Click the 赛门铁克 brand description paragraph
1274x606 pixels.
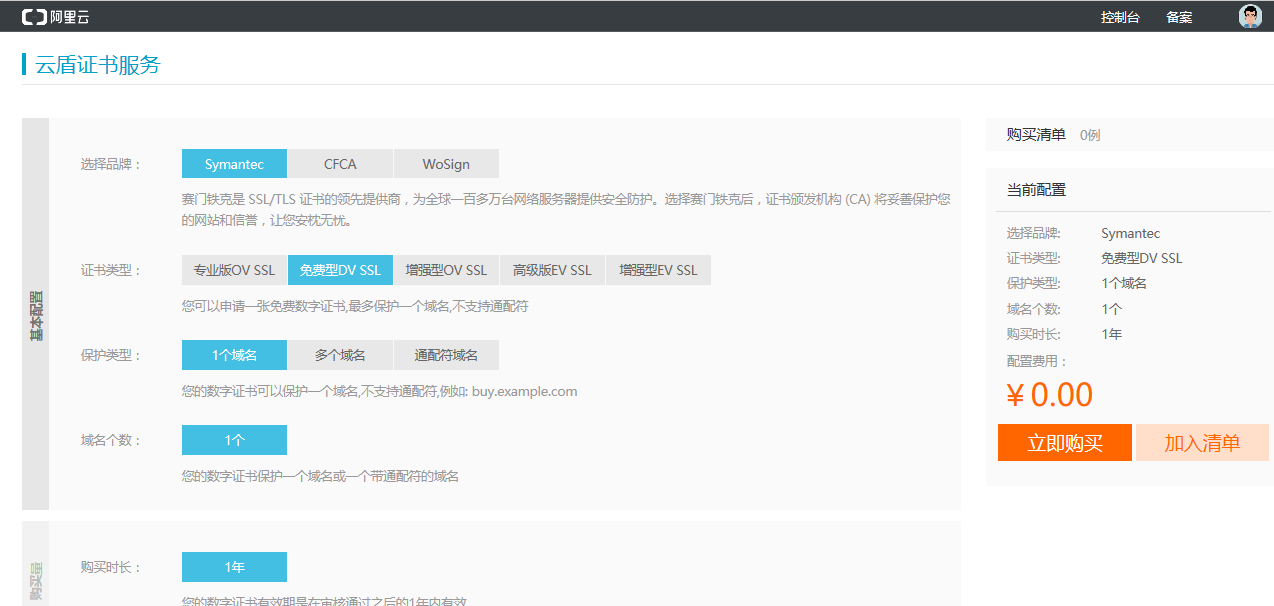[566, 209]
